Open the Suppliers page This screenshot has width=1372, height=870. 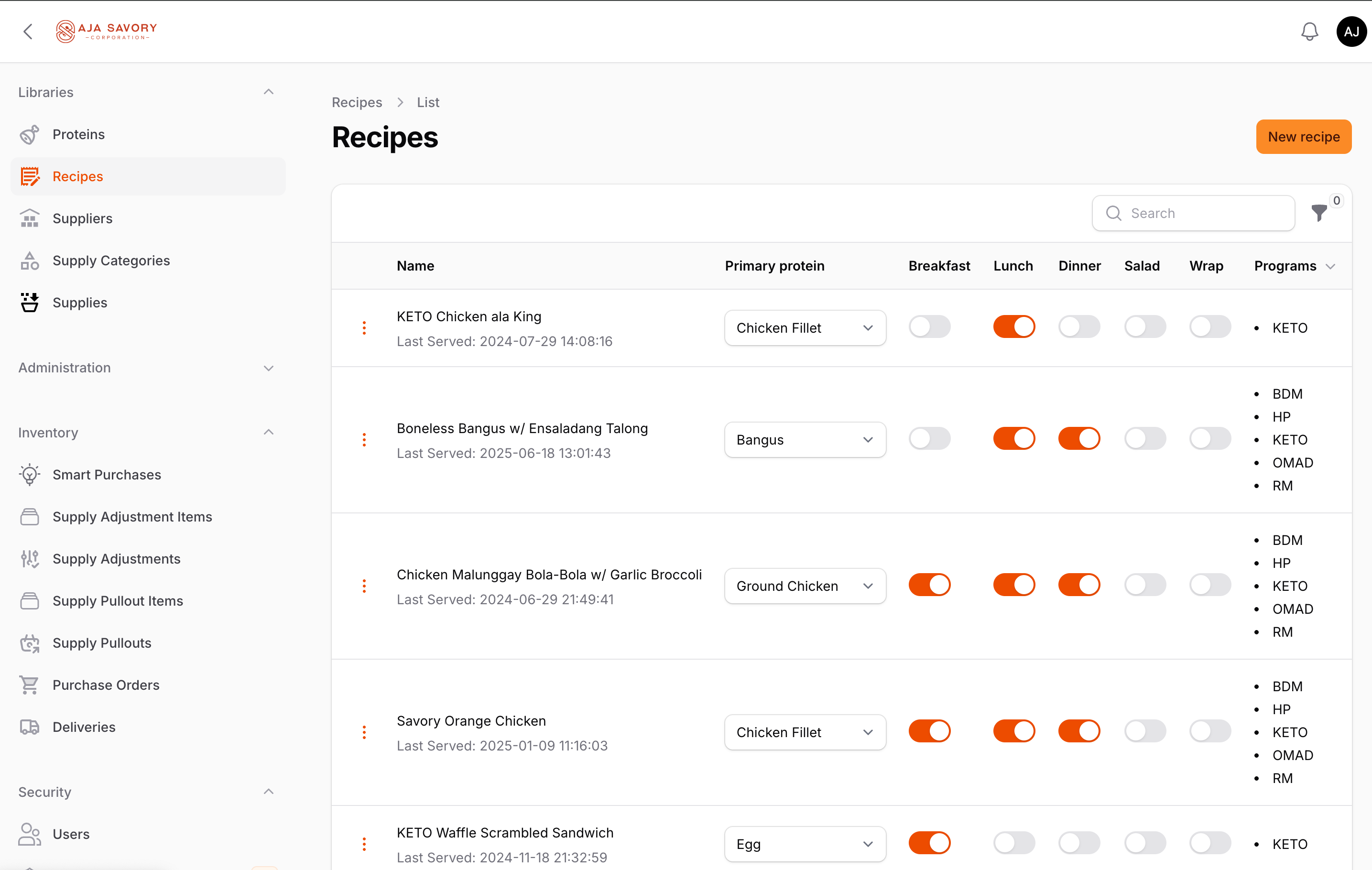[83, 218]
